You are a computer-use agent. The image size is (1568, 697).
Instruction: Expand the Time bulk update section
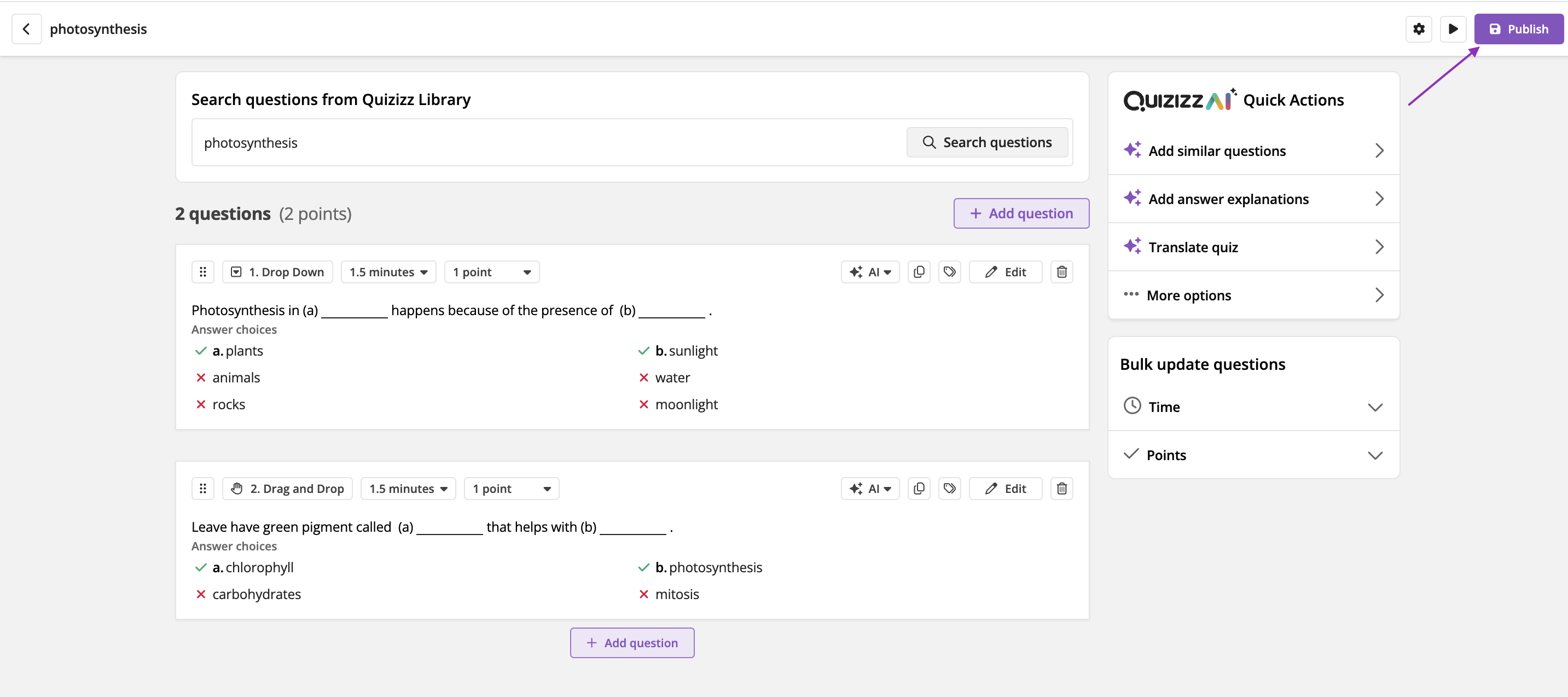[x=1253, y=406]
